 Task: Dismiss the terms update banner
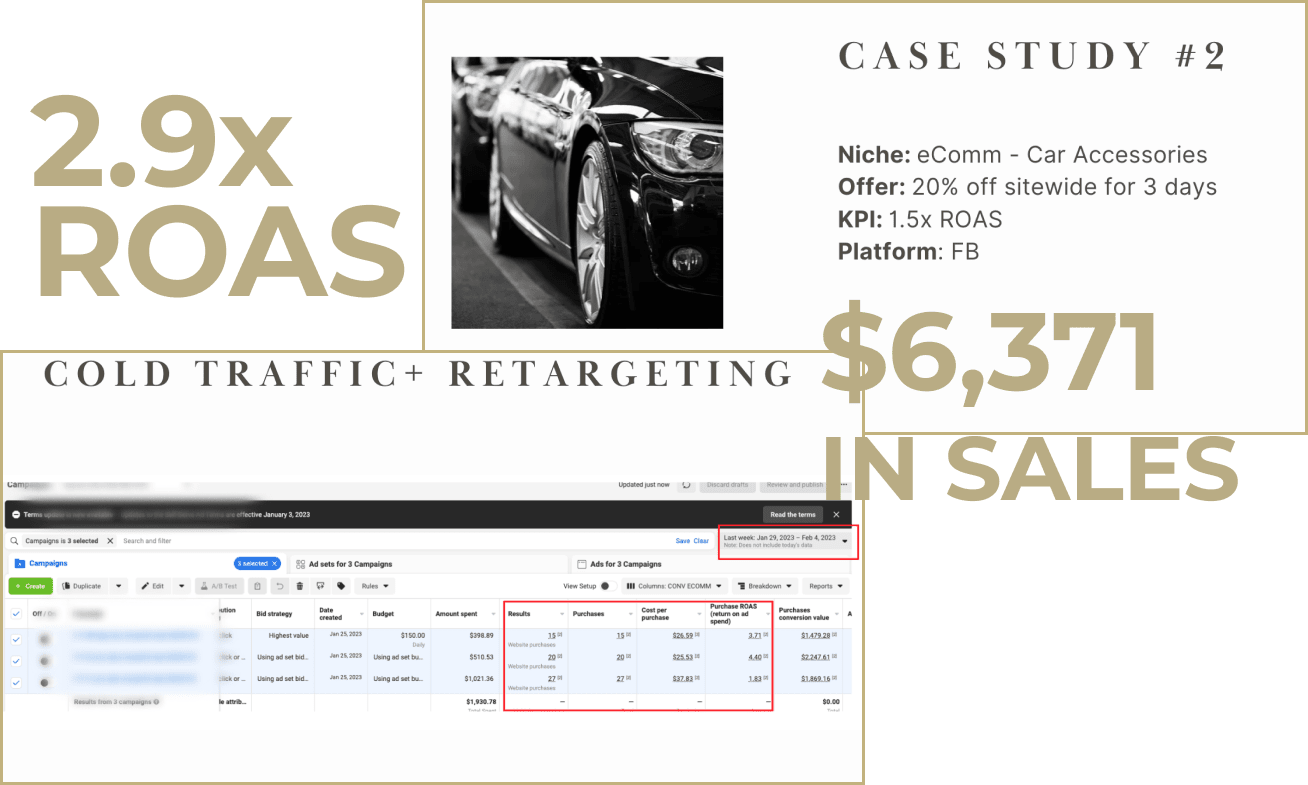pyautogui.click(x=836, y=514)
